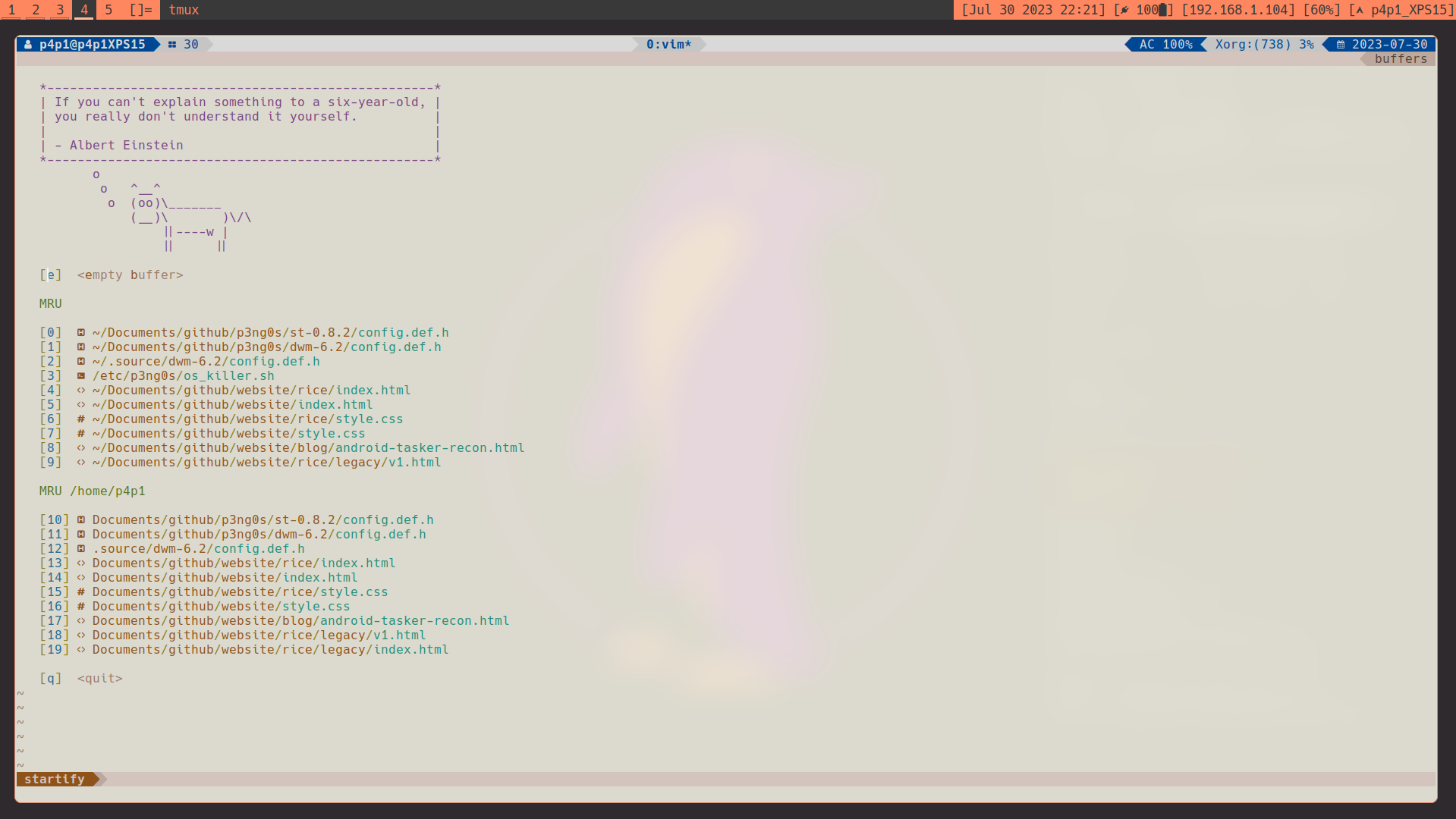Click the file icon for st-0.8.2 config.def.h entry 0

80,333
